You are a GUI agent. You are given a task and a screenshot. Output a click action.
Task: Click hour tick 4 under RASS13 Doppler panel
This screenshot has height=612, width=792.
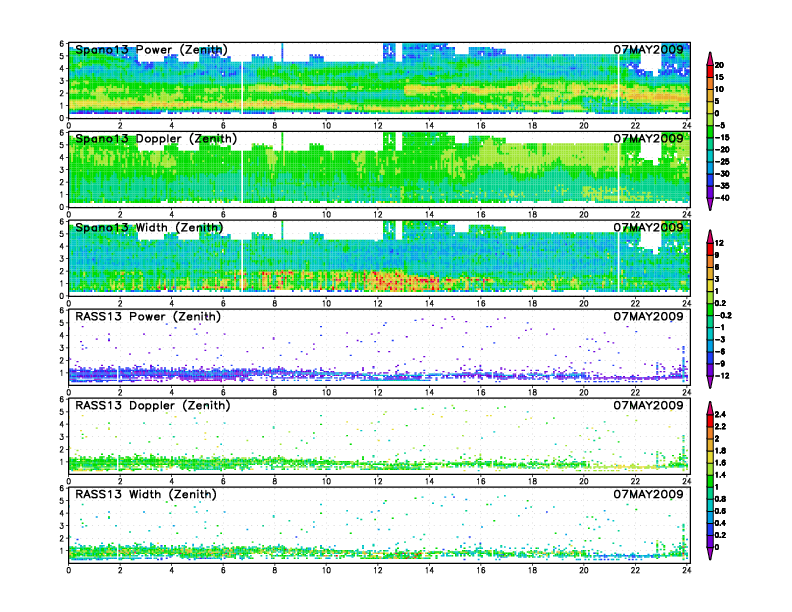172,481
